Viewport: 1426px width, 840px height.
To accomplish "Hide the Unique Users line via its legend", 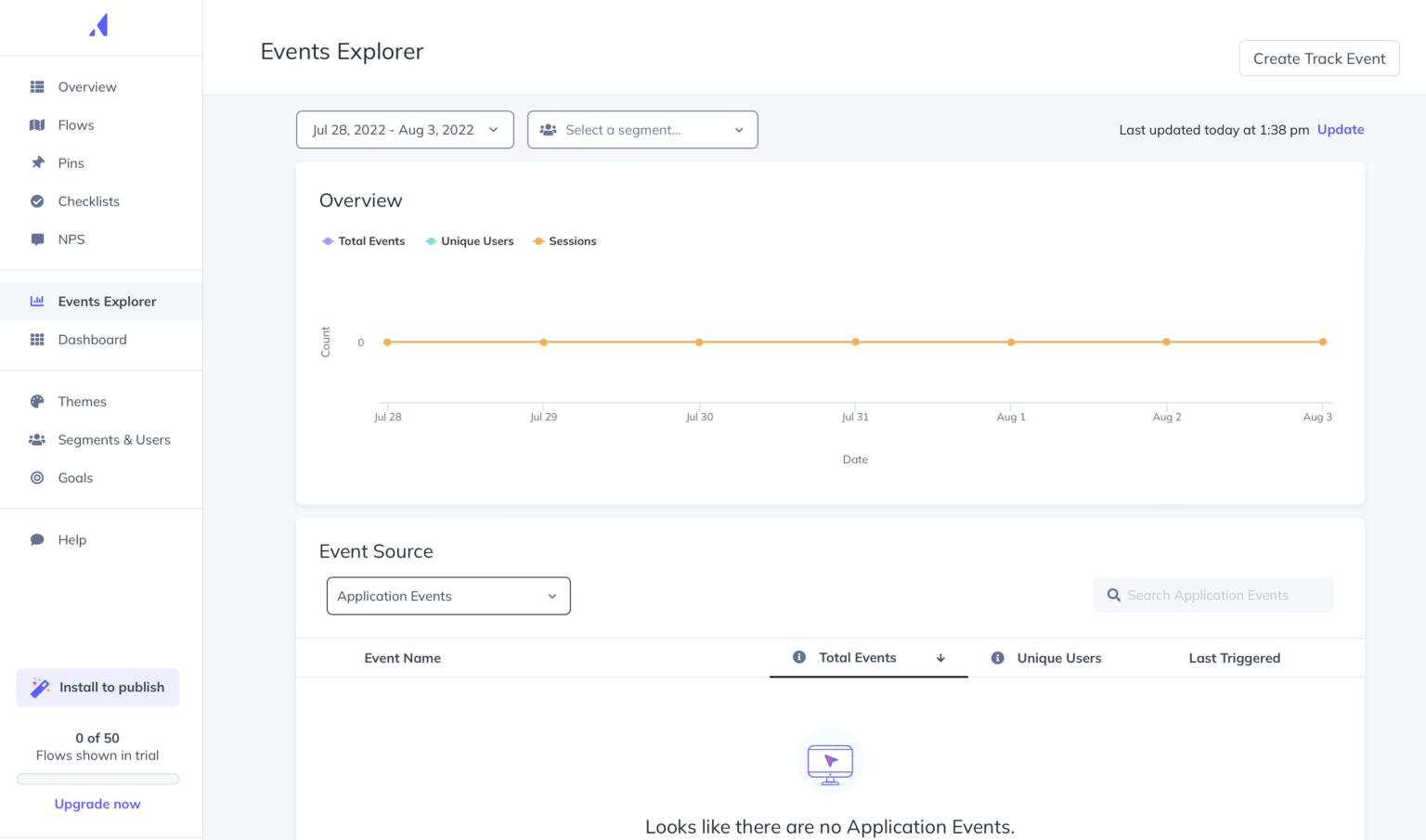I will click(x=469, y=240).
